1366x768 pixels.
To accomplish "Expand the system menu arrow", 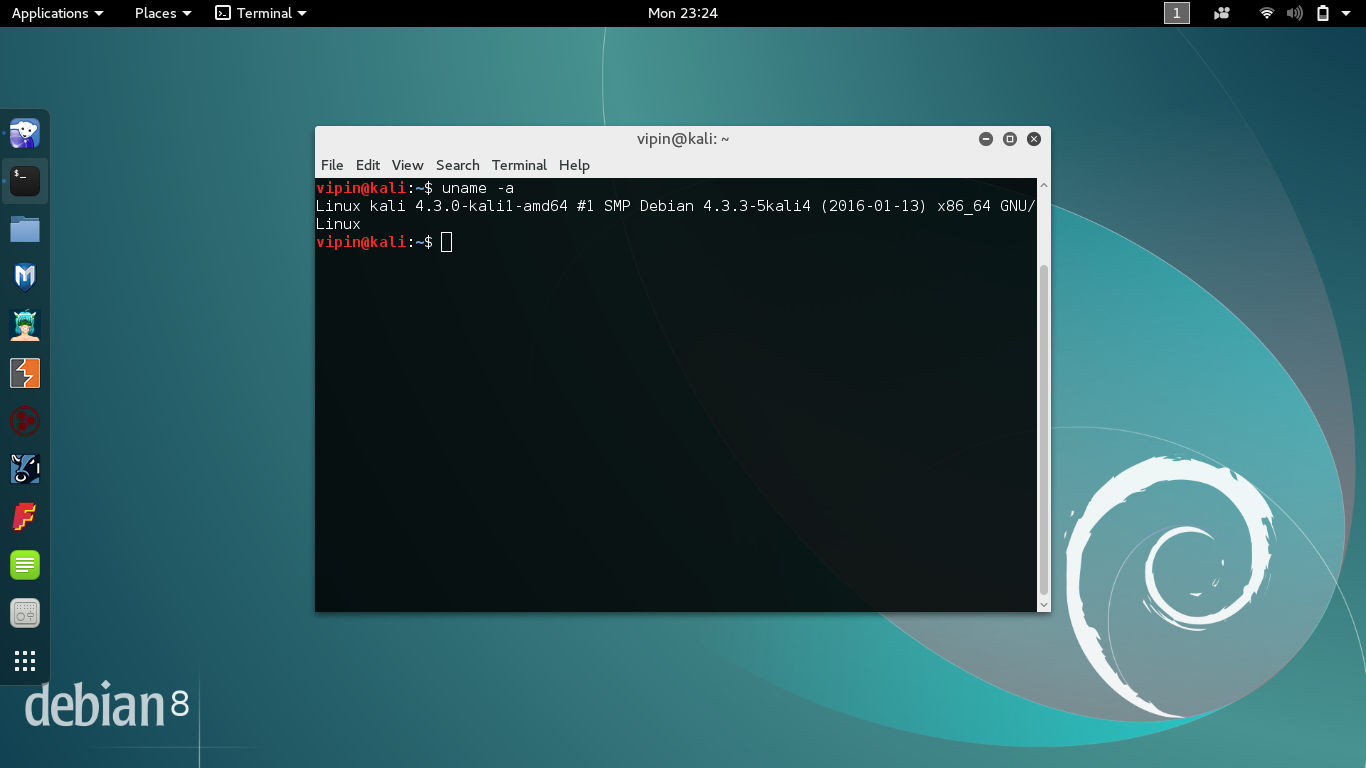I will 1346,13.
